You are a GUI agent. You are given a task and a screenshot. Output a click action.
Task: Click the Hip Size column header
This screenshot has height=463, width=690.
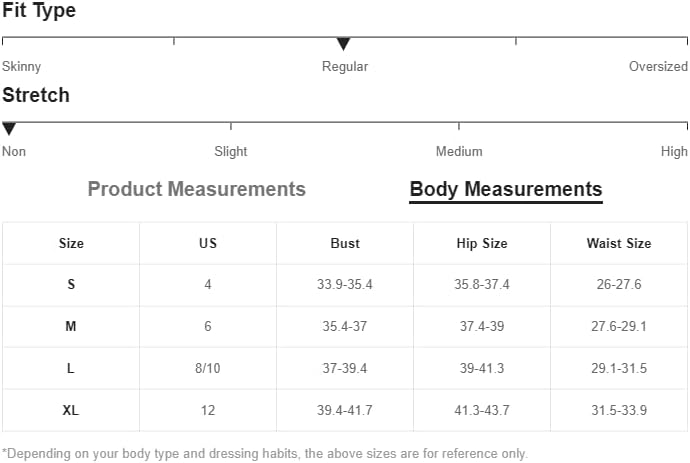[x=482, y=243]
